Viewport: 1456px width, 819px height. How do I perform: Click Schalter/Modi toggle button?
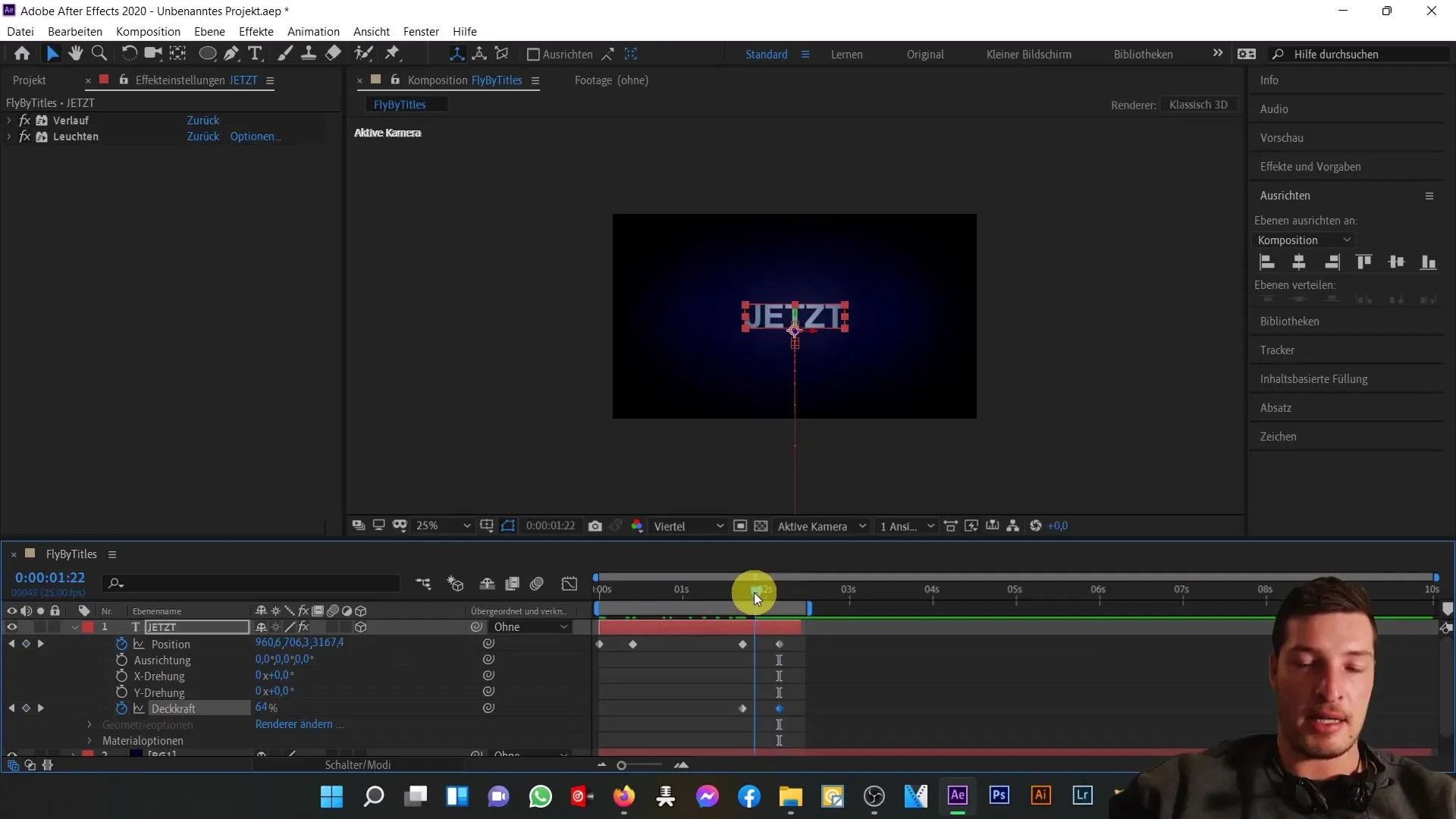[358, 764]
